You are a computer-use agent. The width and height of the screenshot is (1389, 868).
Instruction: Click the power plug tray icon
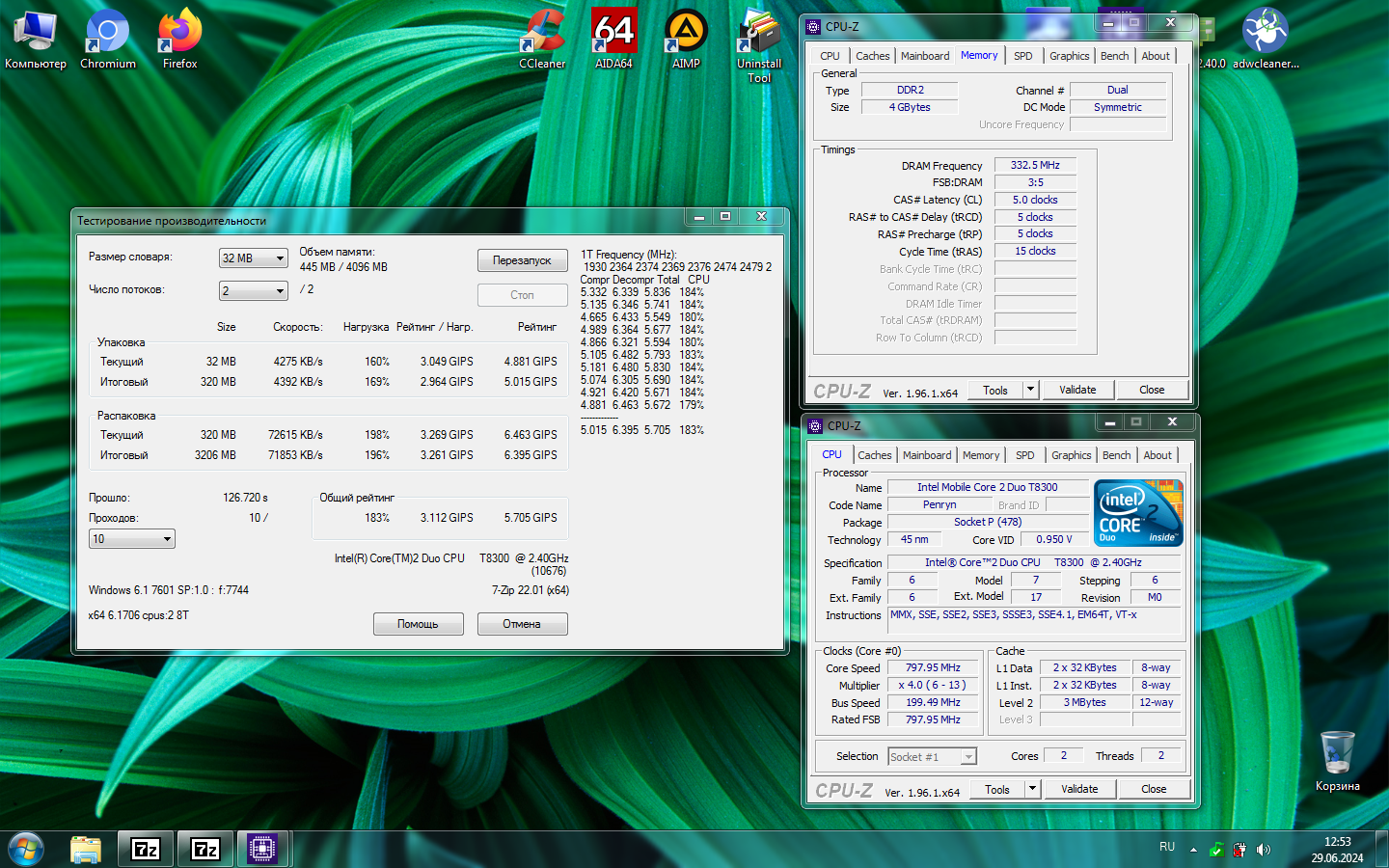point(1239,850)
